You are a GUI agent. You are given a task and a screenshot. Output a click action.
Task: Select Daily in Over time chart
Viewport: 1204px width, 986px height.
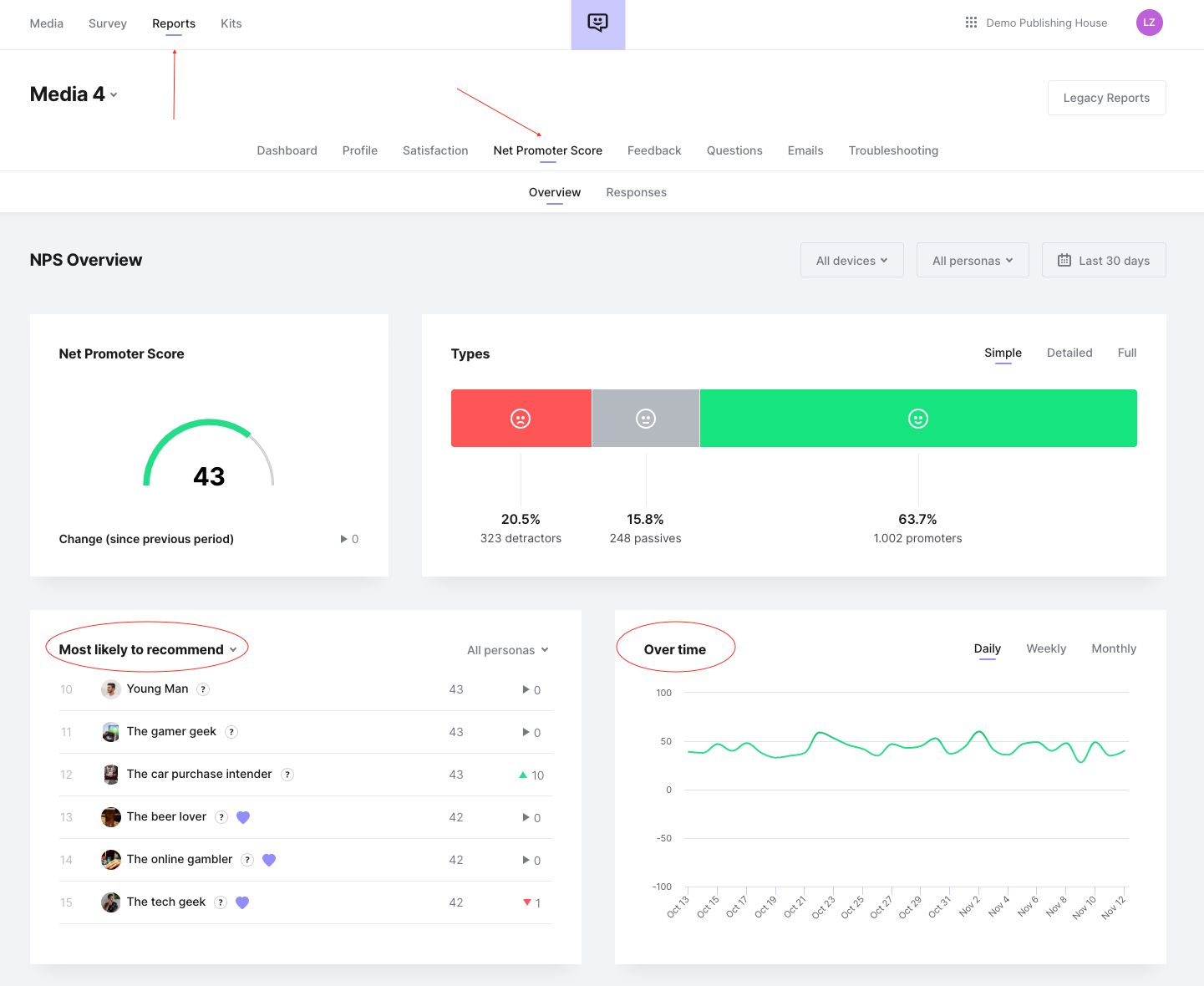(x=988, y=648)
